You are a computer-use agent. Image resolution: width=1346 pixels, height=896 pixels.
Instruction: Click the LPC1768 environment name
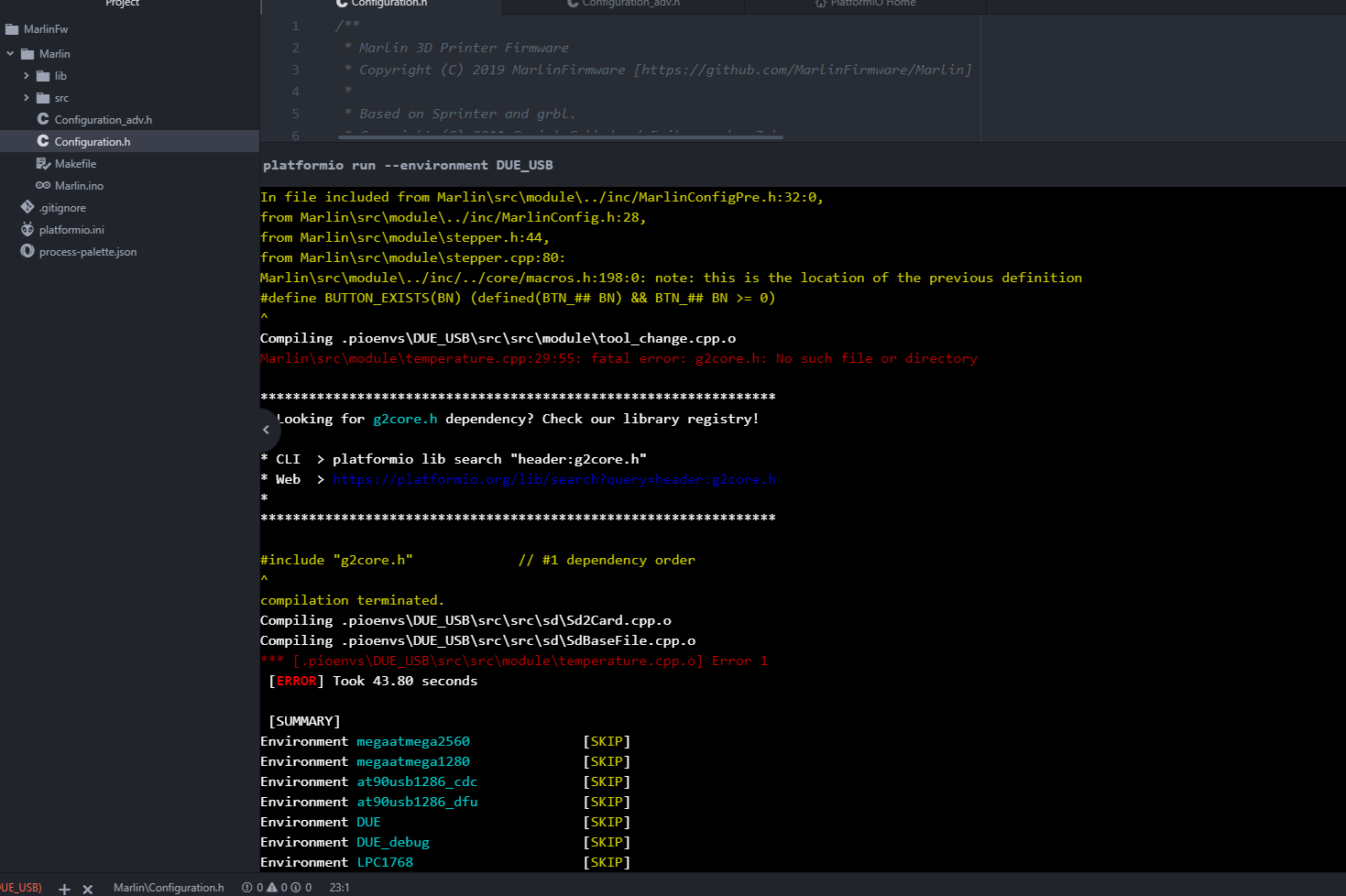[385, 862]
